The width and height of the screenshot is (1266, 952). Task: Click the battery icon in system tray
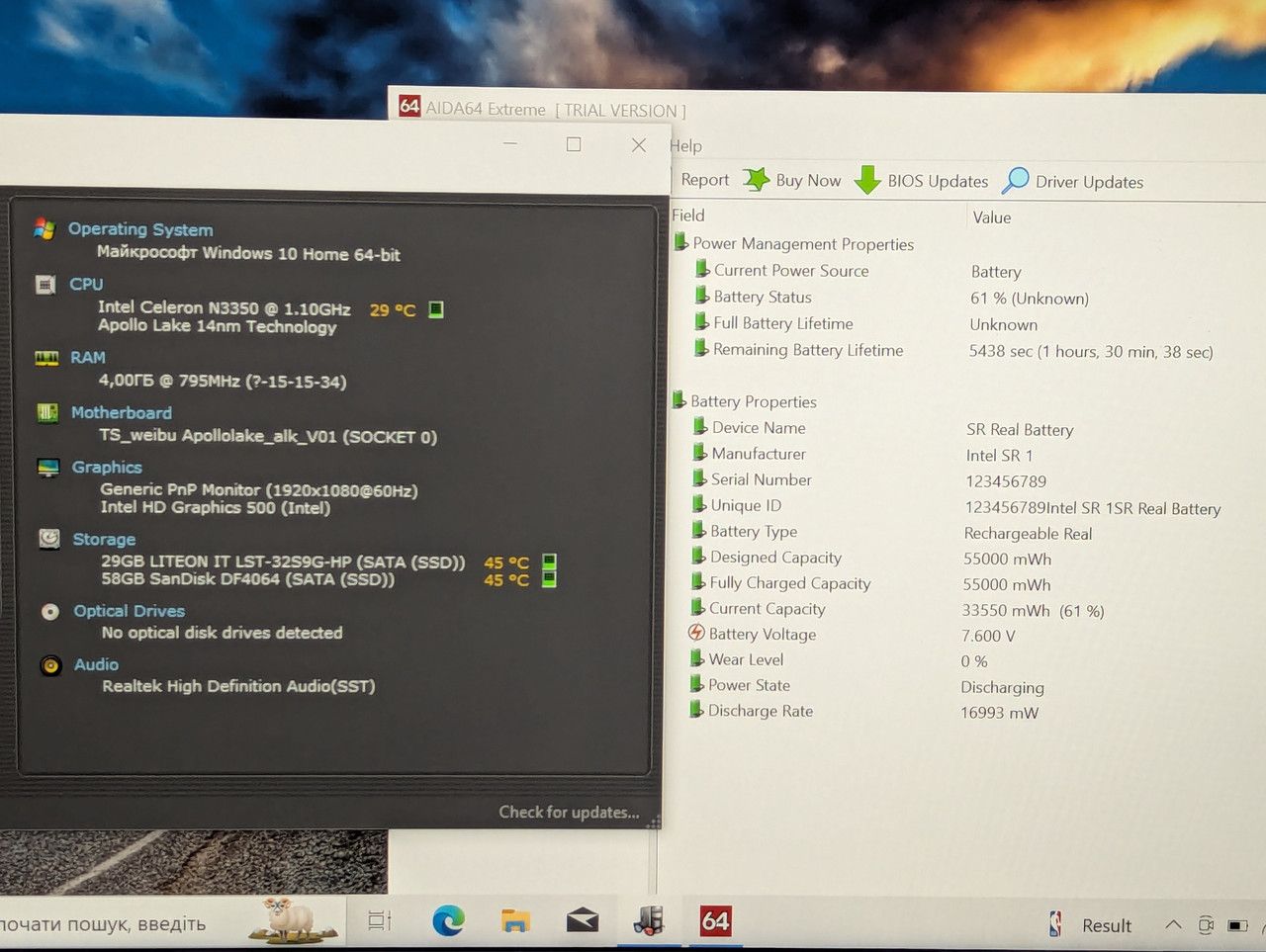[x=1237, y=925]
